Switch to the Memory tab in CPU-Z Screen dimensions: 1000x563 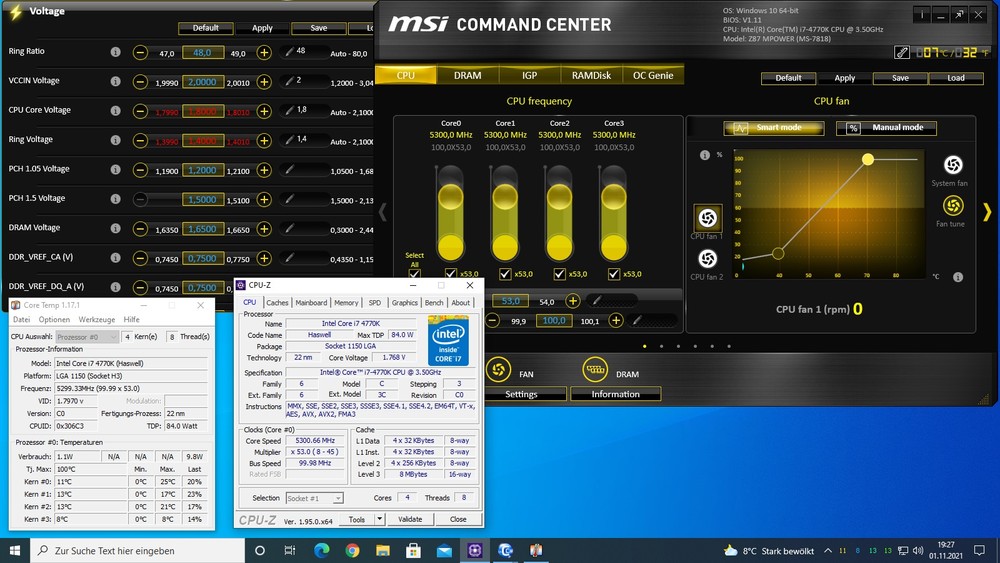point(346,303)
